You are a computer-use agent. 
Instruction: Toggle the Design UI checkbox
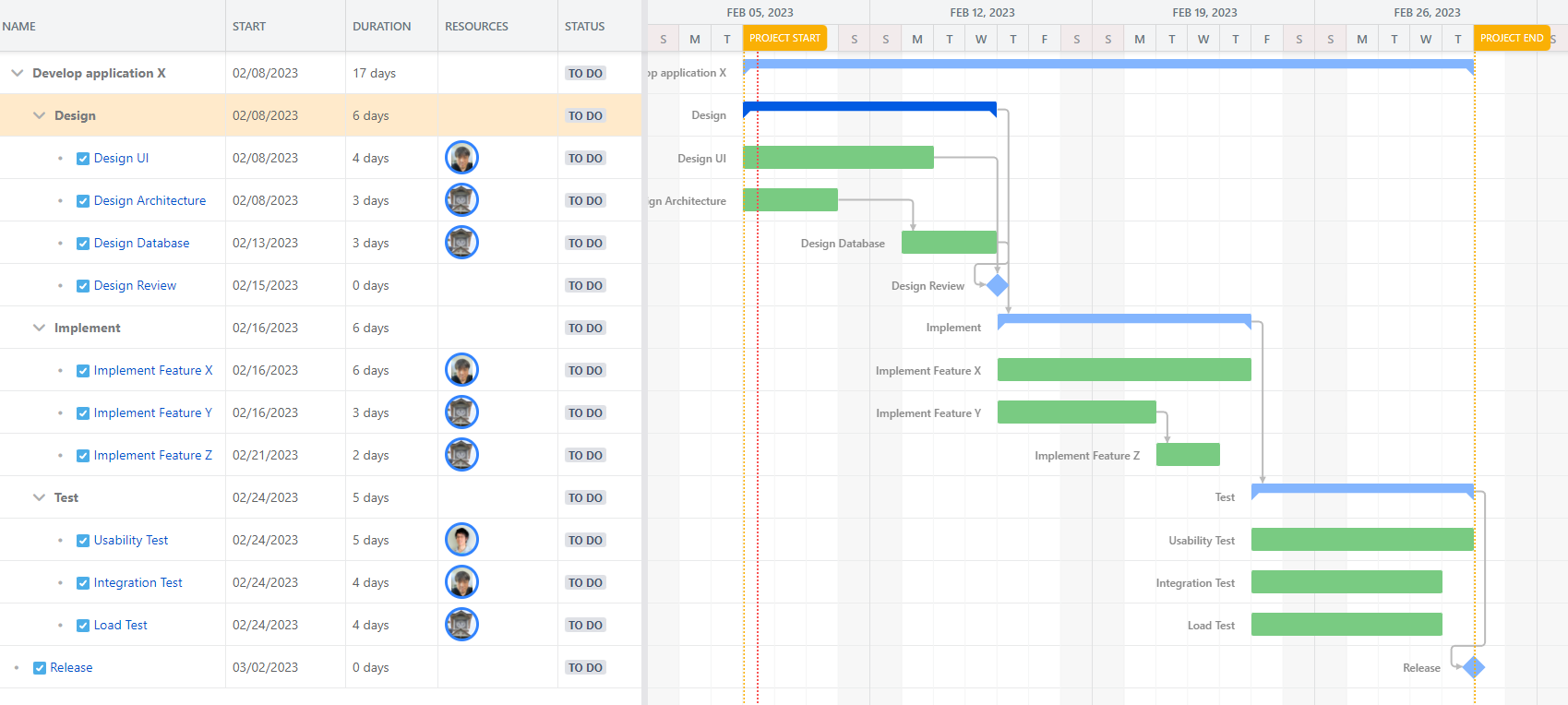pos(83,159)
